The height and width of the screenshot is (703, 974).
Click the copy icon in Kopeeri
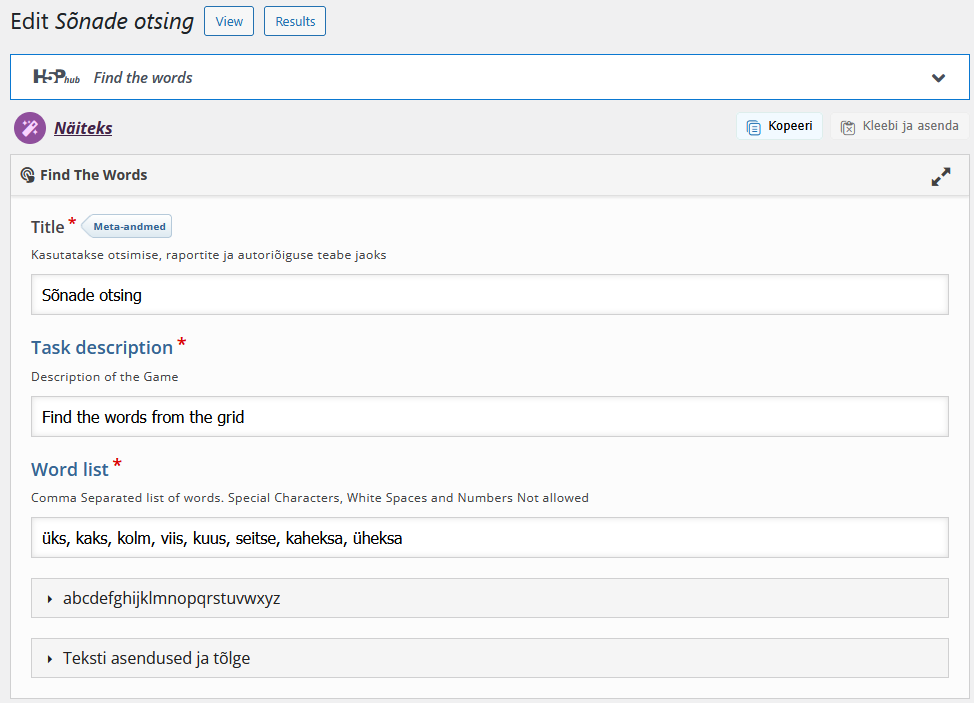754,127
